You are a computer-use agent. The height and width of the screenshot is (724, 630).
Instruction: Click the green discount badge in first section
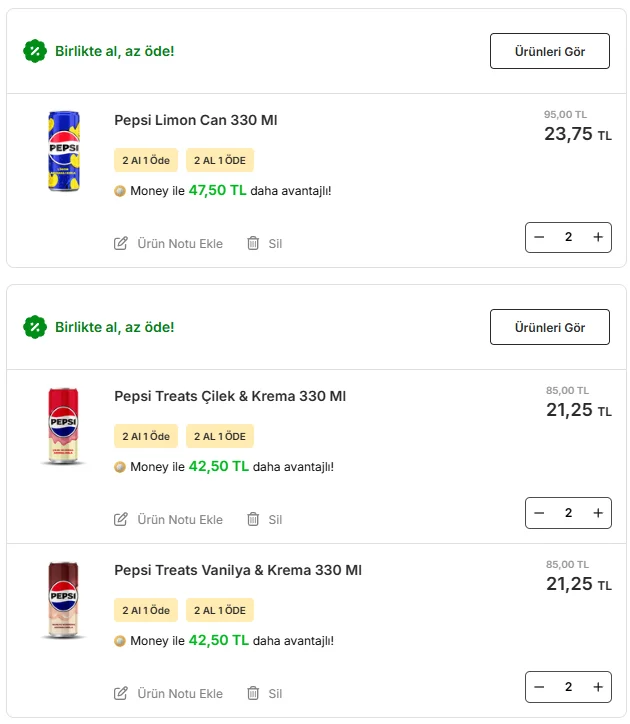(35, 51)
